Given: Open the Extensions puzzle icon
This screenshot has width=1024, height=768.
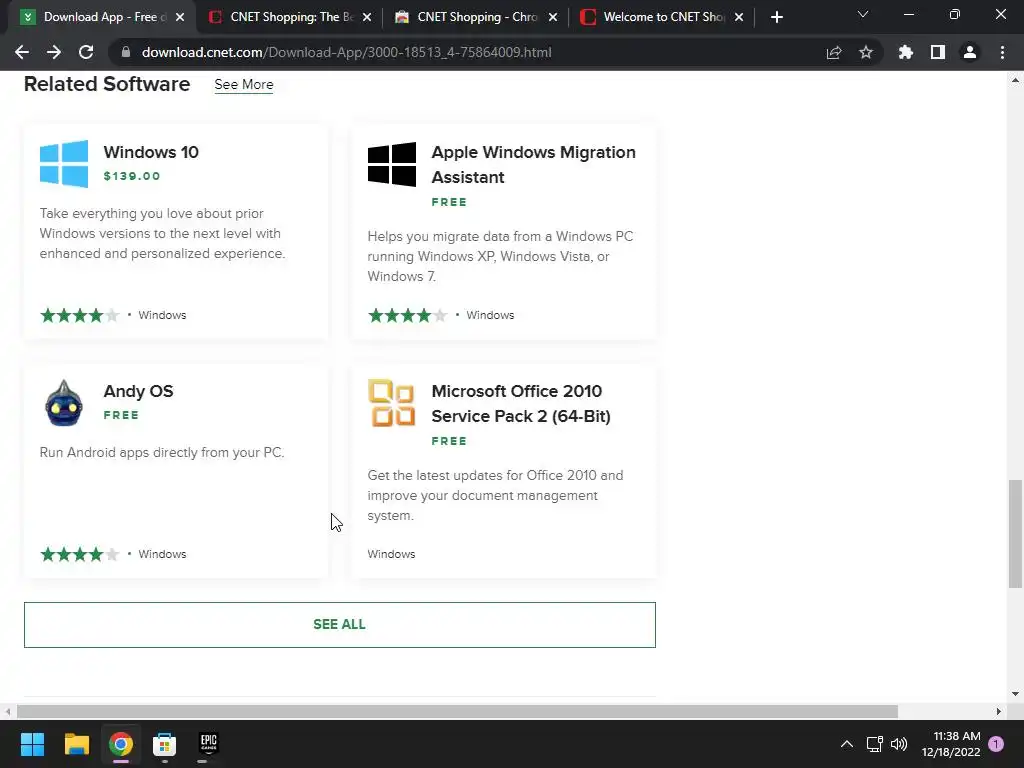Looking at the screenshot, I should tap(906, 52).
